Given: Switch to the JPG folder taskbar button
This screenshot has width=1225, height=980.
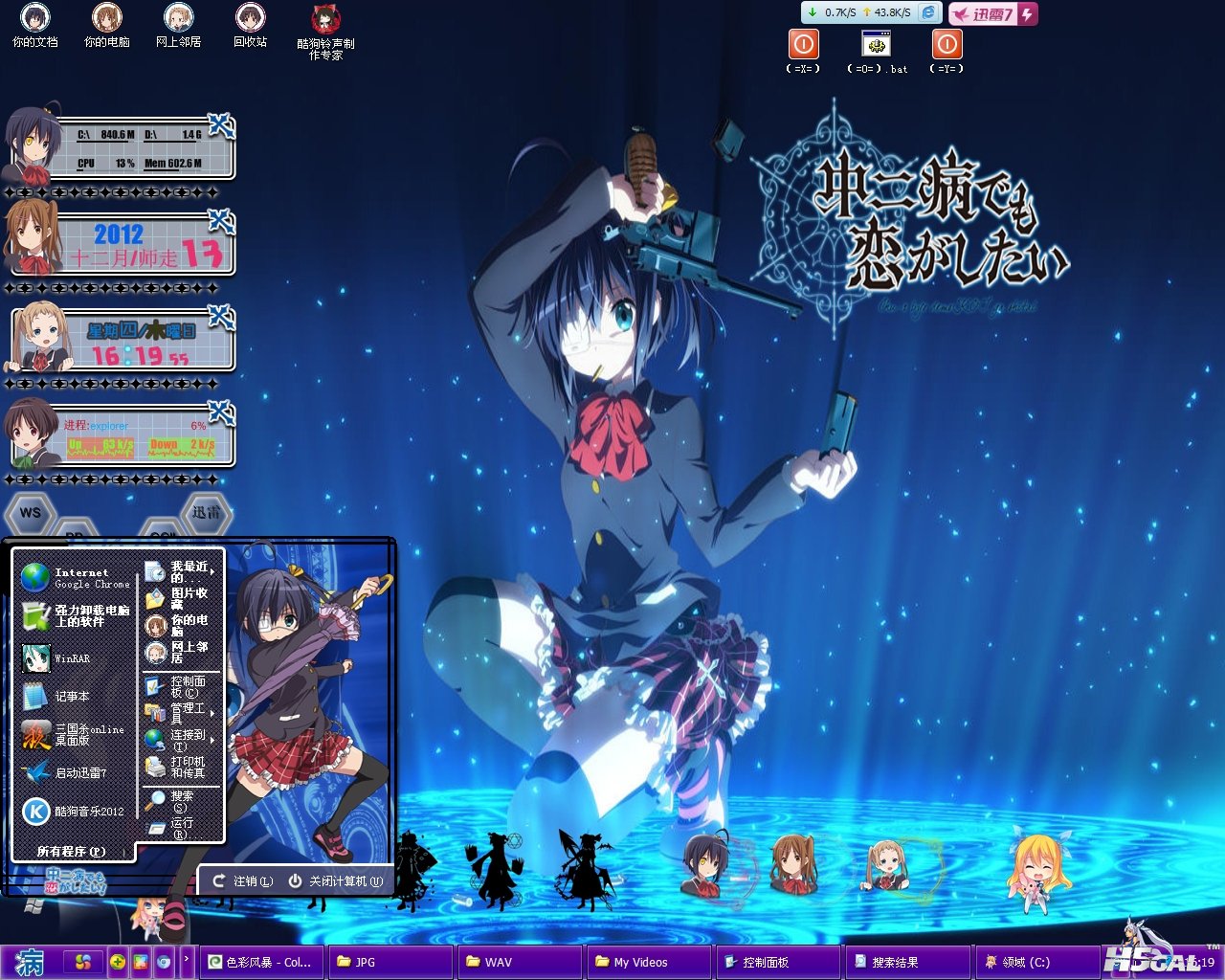Looking at the screenshot, I should 390,962.
